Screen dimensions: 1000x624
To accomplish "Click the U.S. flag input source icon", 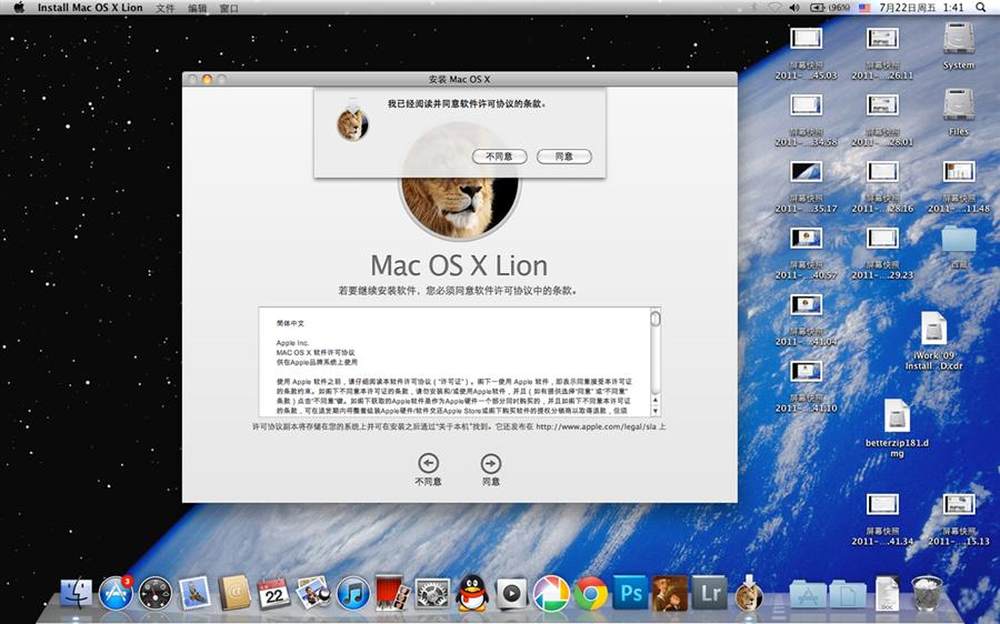I will click(x=864, y=8).
